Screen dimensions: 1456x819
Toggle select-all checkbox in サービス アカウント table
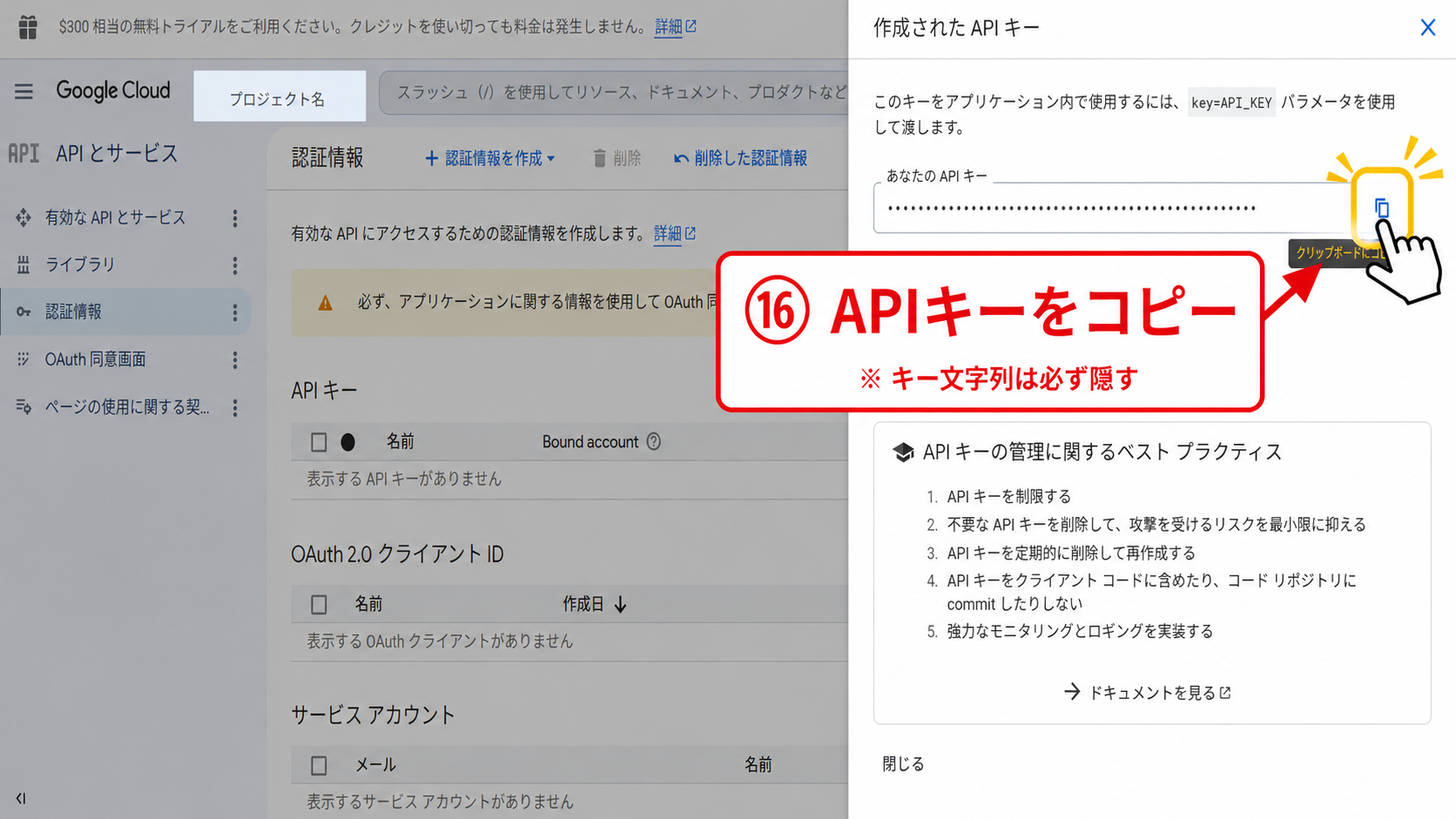[319, 765]
